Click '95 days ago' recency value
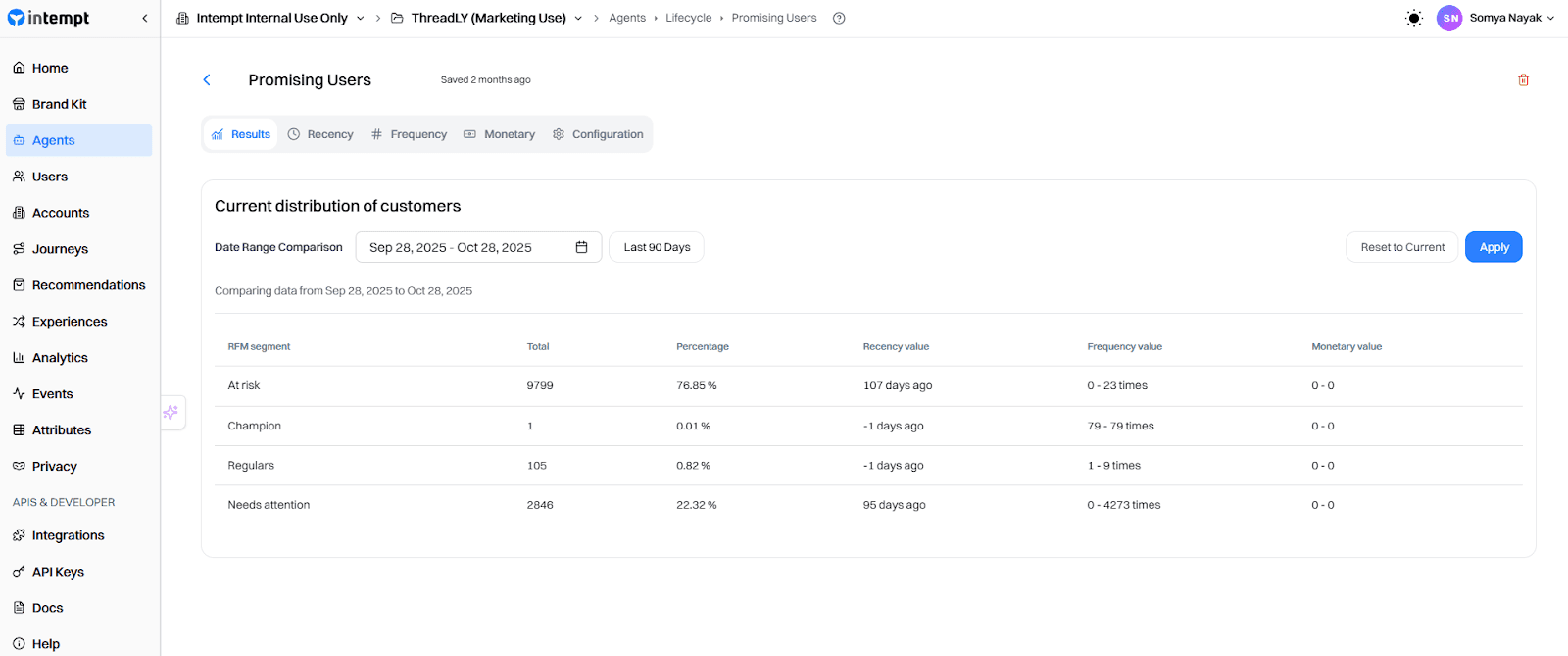 coord(894,505)
